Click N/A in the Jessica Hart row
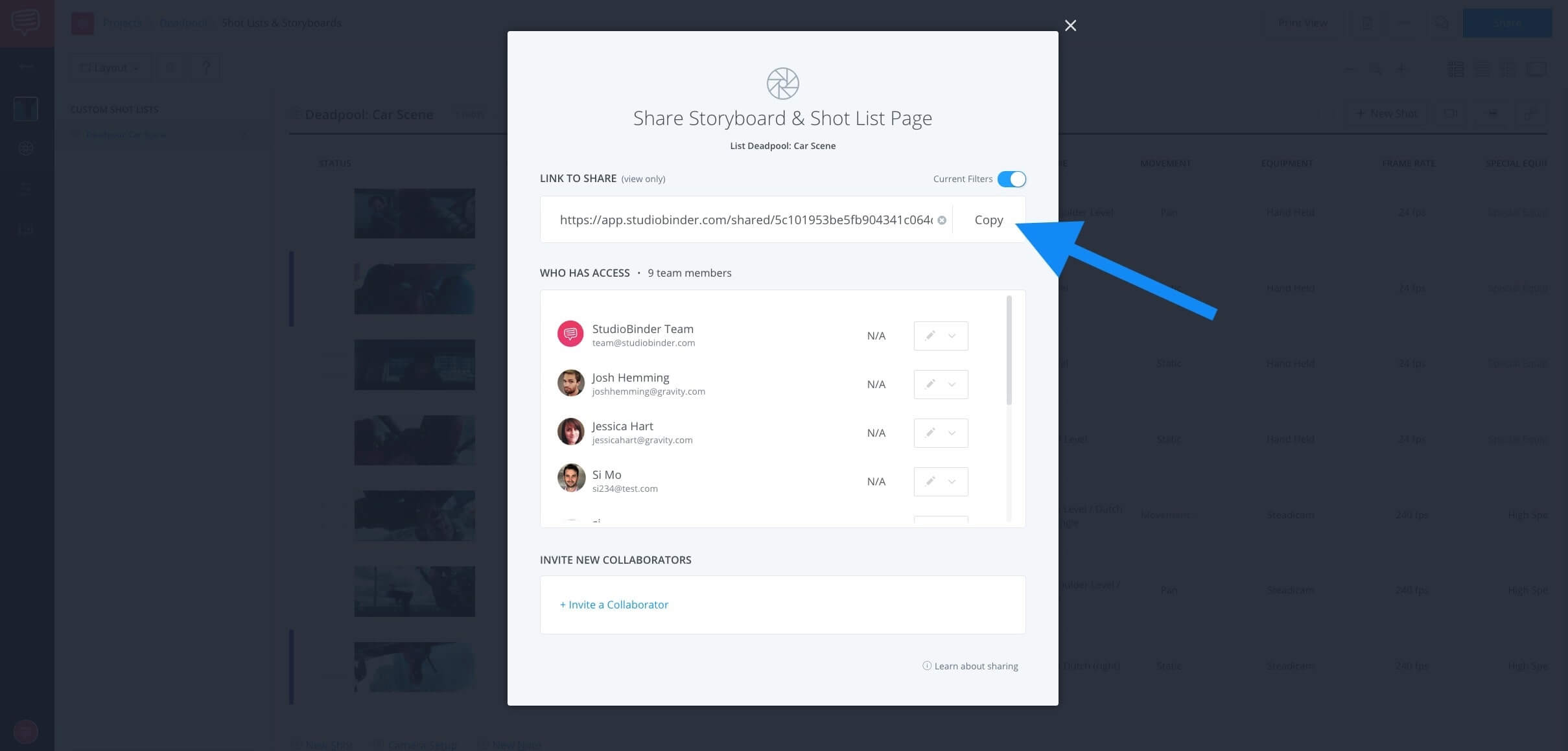 [x=876, y=433]
